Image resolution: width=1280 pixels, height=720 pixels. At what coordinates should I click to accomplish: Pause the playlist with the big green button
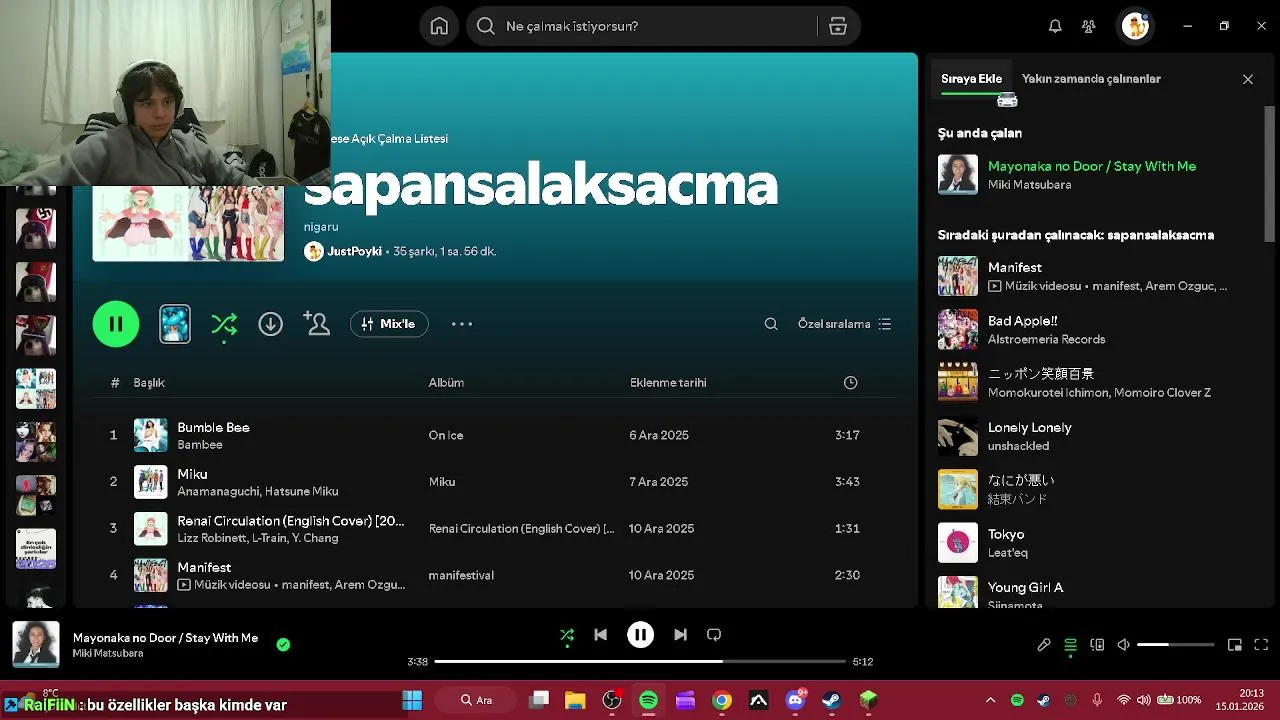116,324
